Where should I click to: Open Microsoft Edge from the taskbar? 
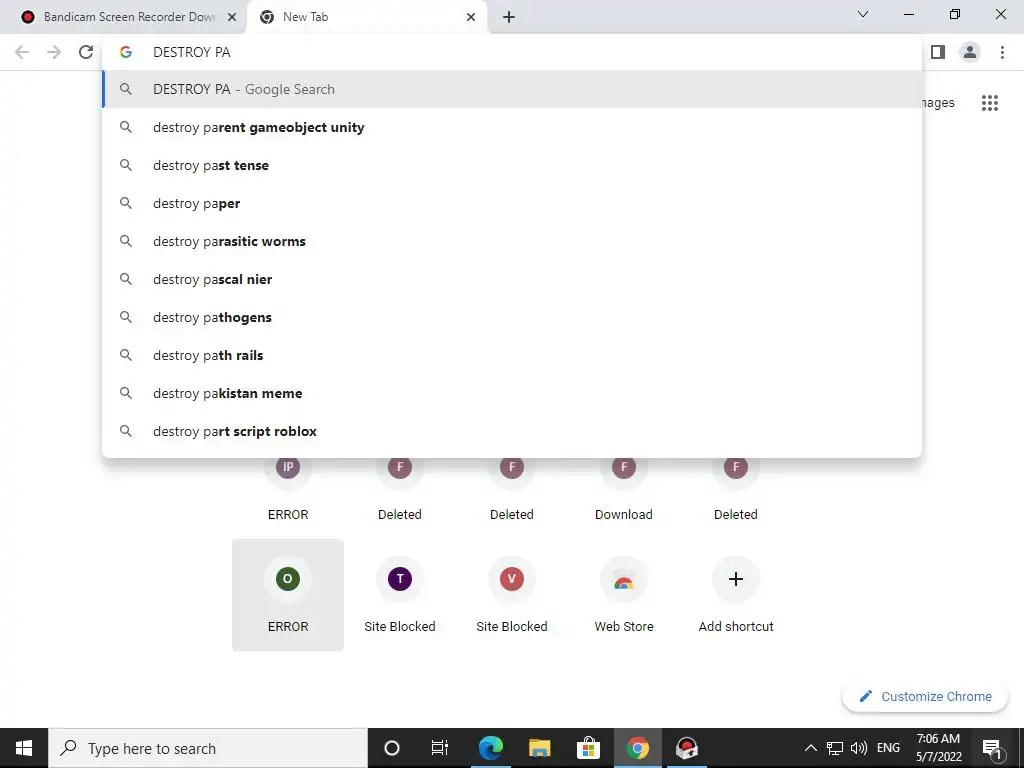tap(490, 748)
